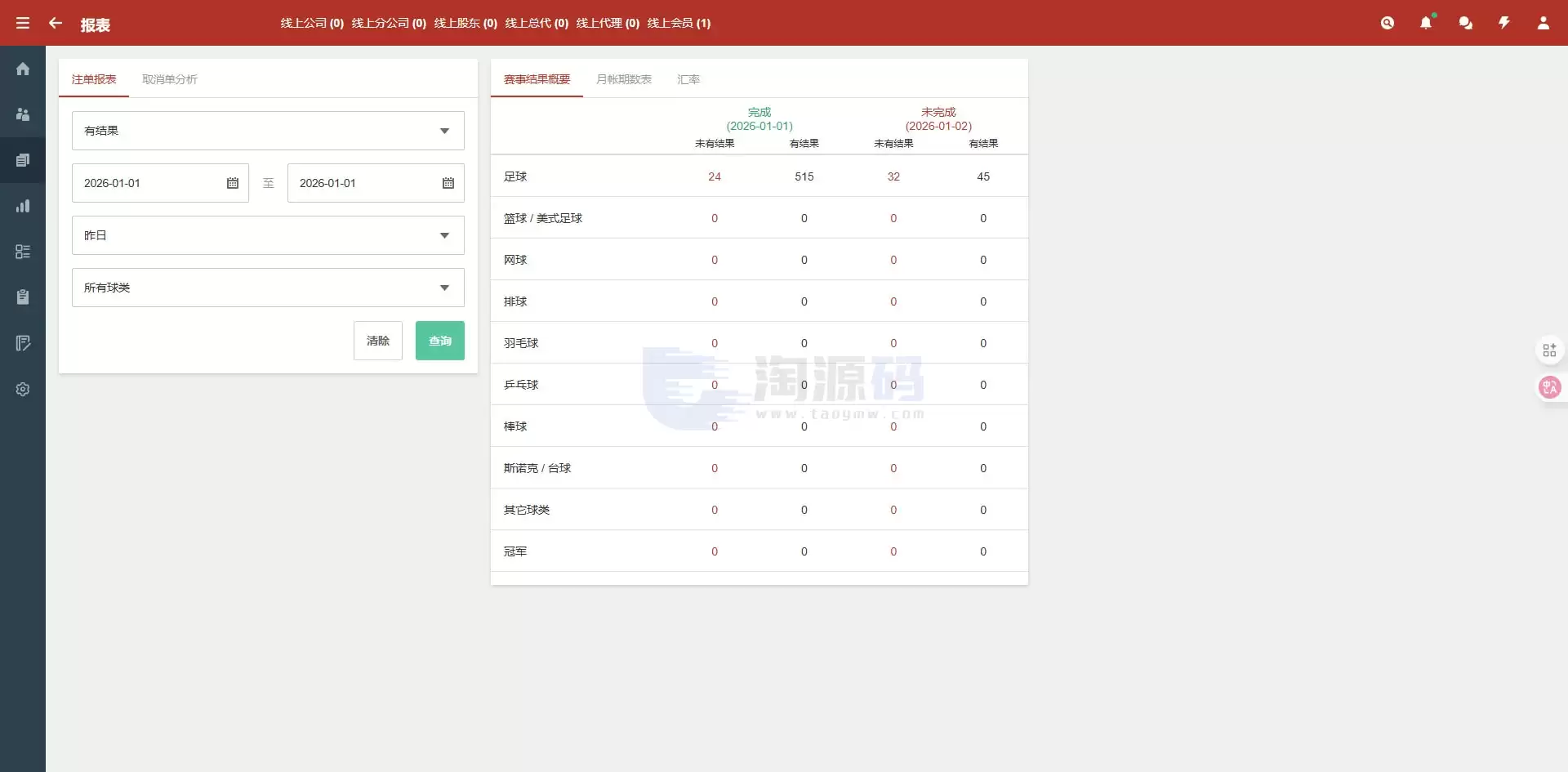
Task: Open the clipboard sidebar icon
Action: (x=23, y=297)
